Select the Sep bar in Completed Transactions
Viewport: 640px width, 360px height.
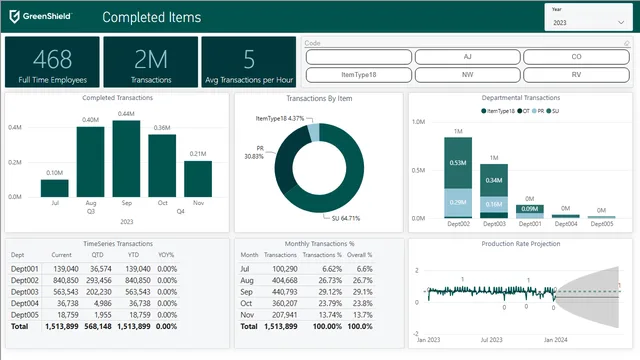(x=127, y=159)
